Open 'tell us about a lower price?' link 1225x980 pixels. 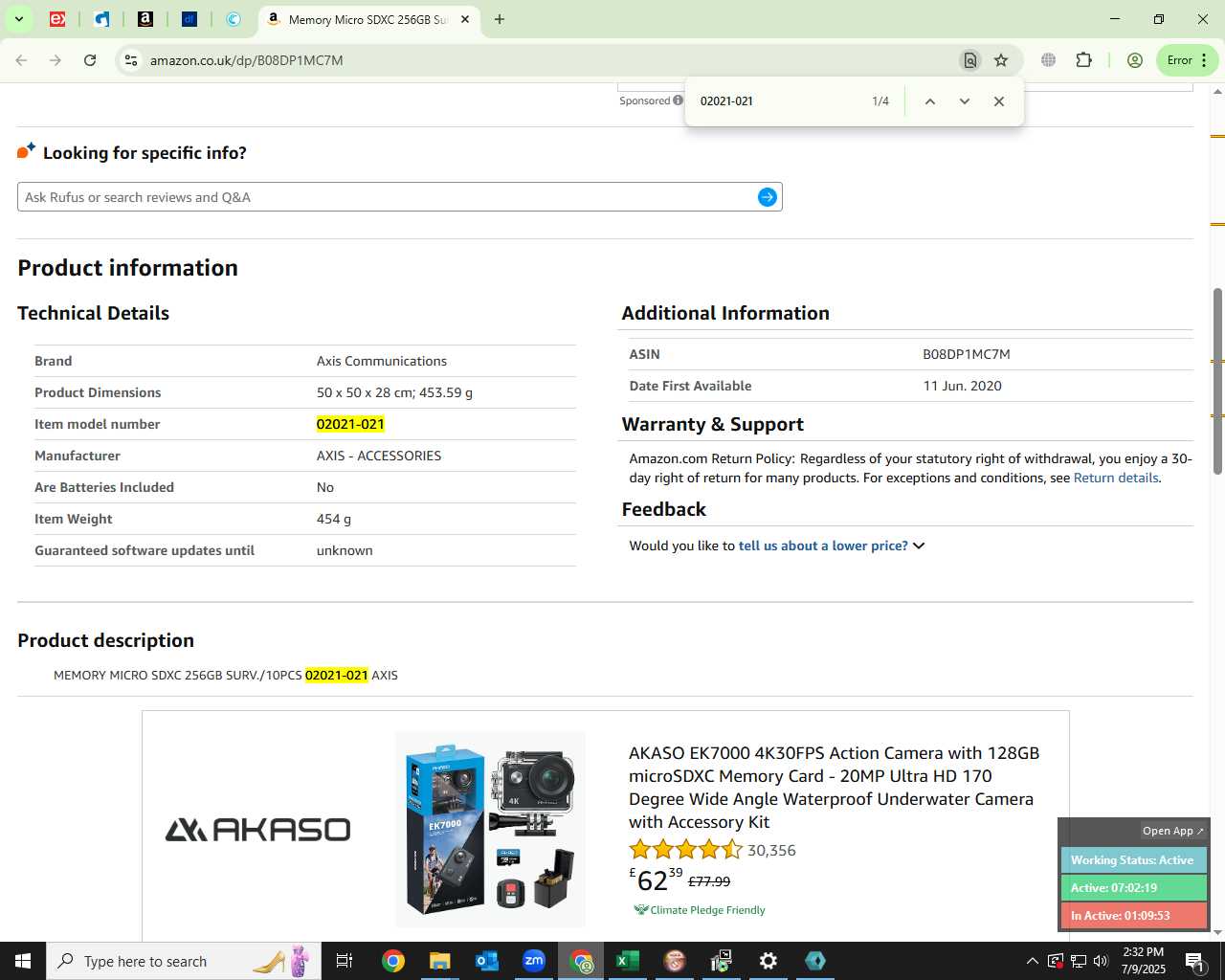coord(823,546)
